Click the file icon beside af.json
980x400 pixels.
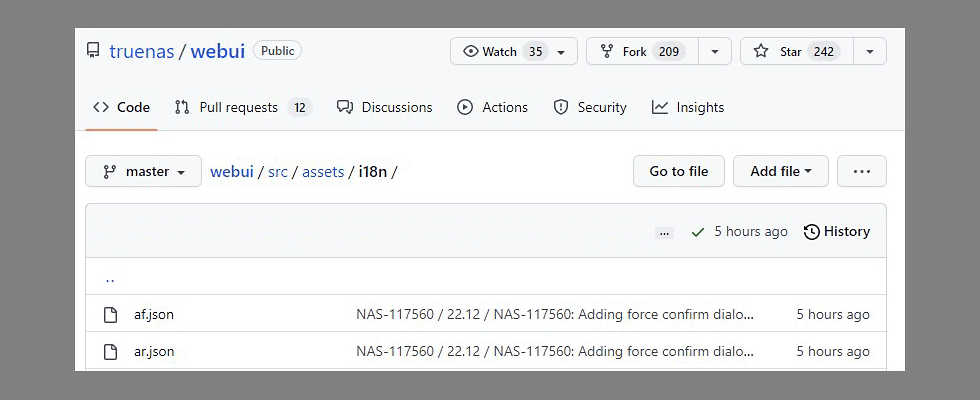[x=111, y=314]
